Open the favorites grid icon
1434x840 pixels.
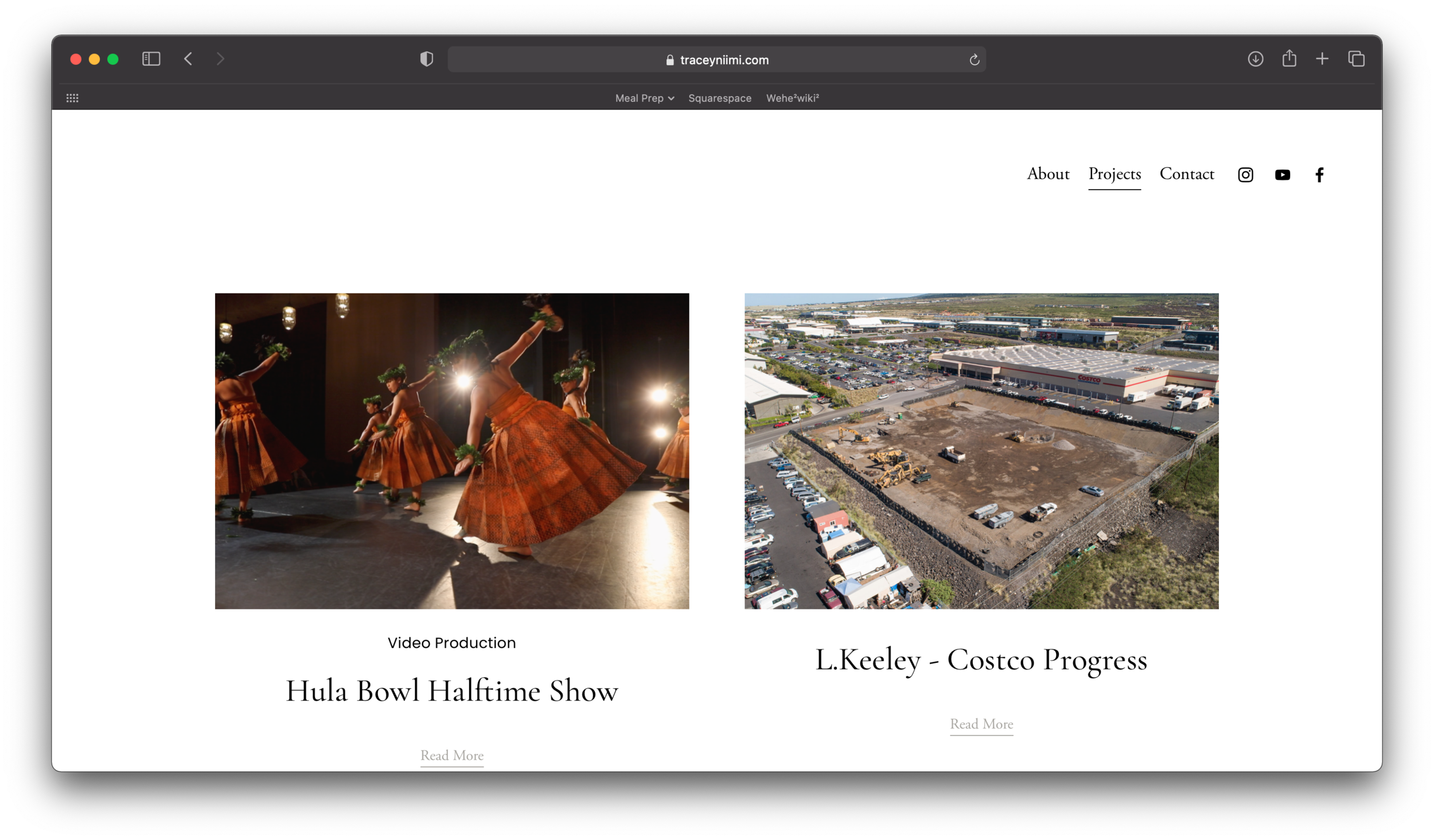[x=72, y=98]
